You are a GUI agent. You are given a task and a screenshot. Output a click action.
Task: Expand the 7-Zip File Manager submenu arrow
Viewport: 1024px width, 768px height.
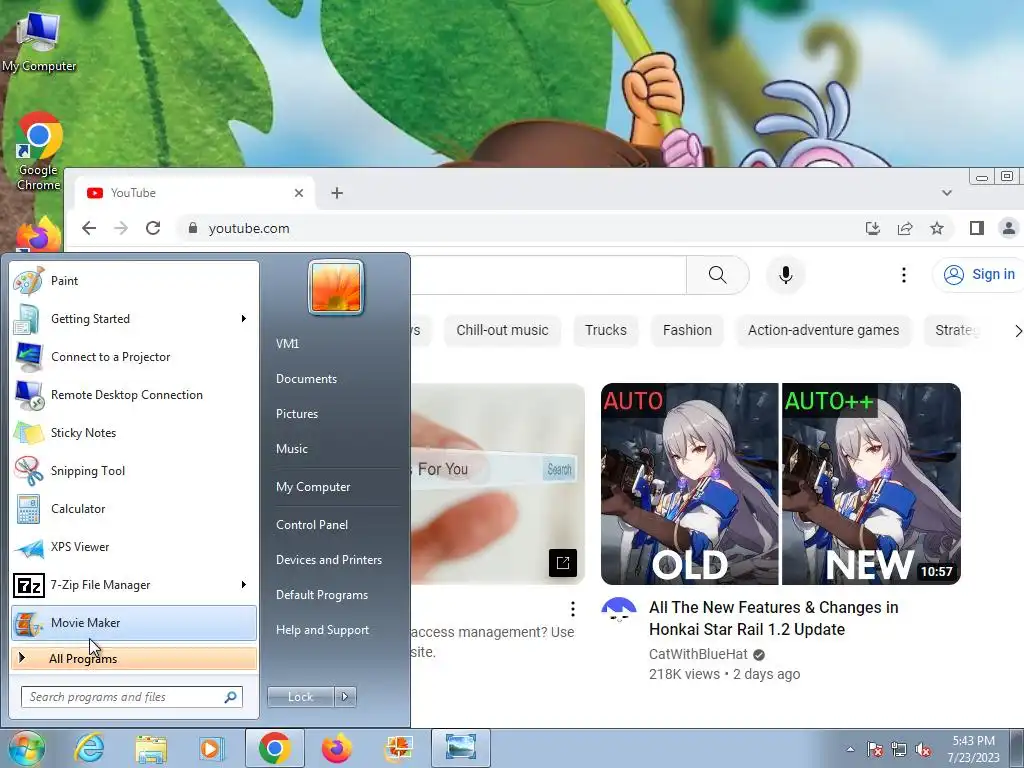(x=244, y=584)
